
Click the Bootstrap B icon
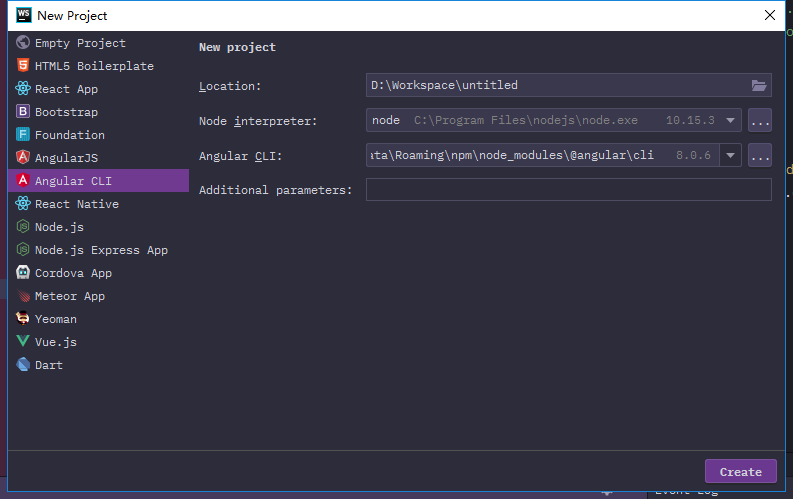tap(23, 111)
